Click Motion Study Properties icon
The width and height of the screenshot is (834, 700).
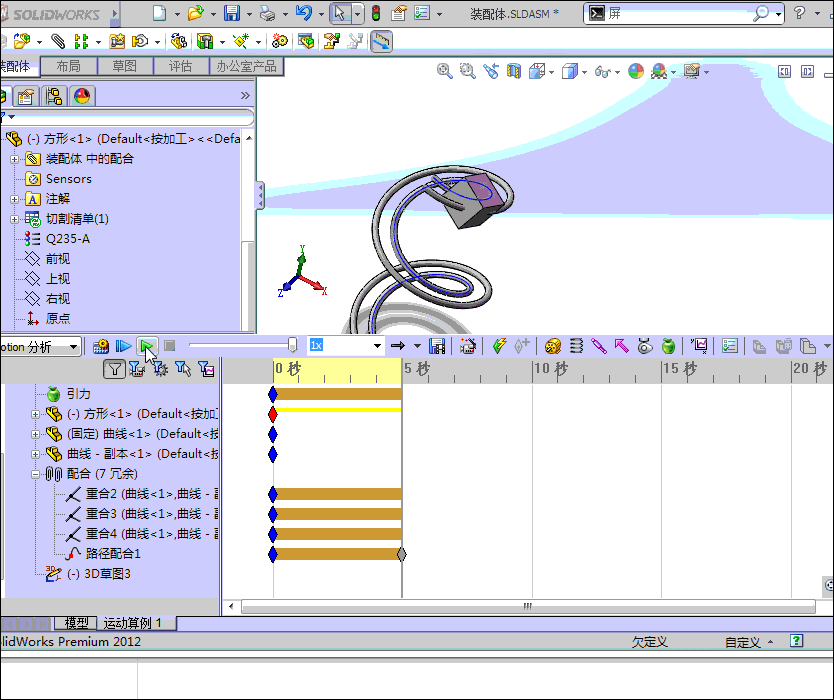[x=730, y=346]
